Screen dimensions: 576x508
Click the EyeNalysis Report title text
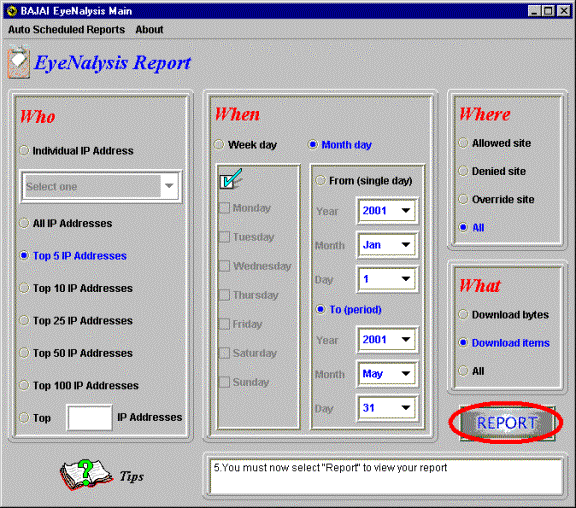click(112, 63)
